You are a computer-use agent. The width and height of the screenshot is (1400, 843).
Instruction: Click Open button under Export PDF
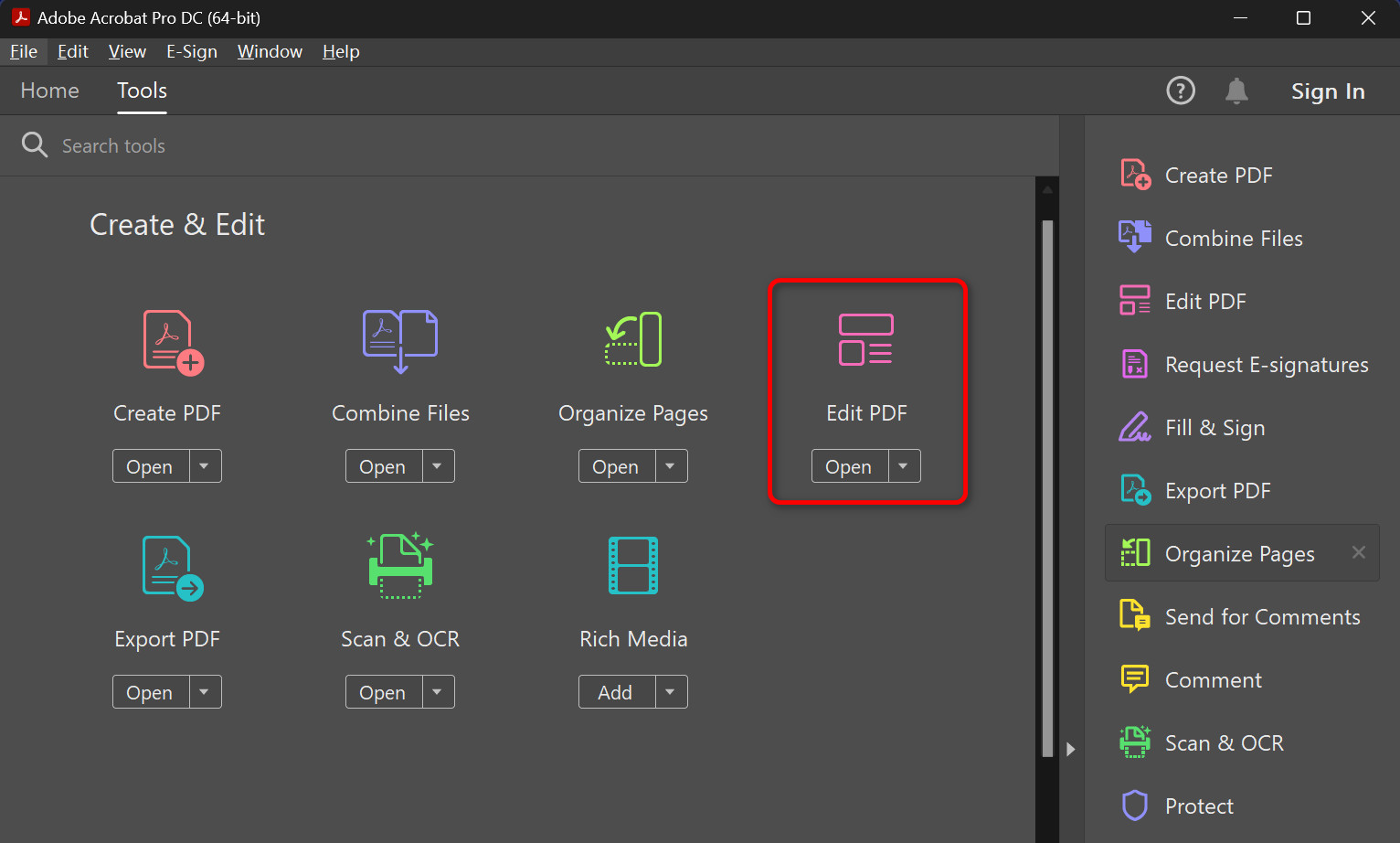[151, 692]
